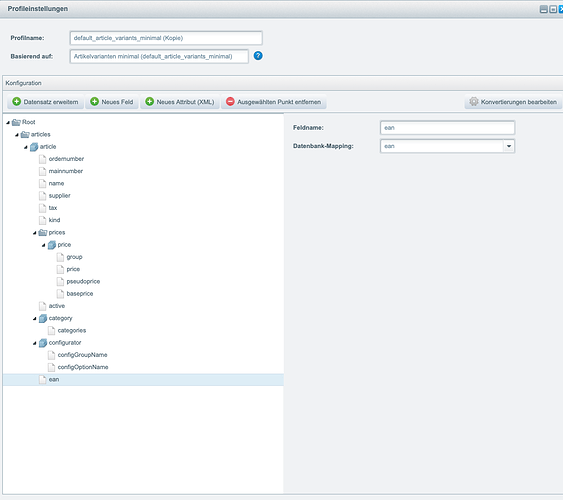Click the category cube icon
This screenshot has height=500, width=563.
pyautogui.click(x=43, y=318)
